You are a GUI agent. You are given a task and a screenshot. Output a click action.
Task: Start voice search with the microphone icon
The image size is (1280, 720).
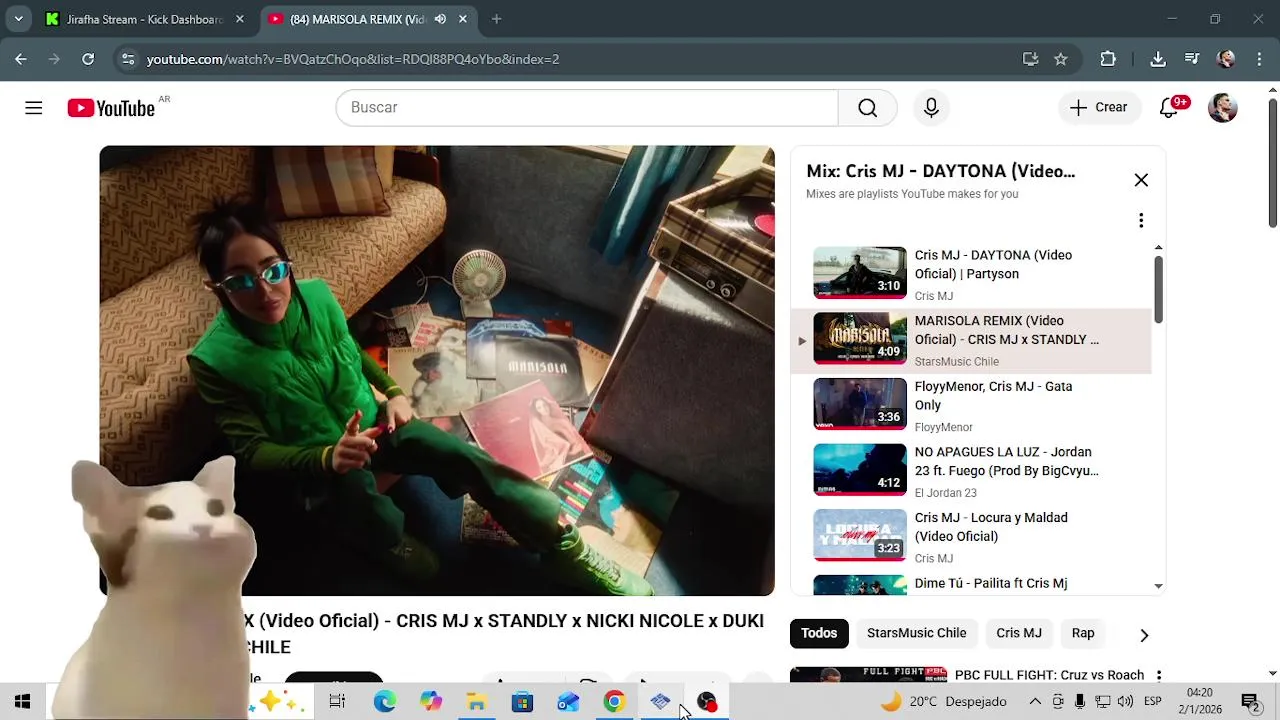pos(931,108)
